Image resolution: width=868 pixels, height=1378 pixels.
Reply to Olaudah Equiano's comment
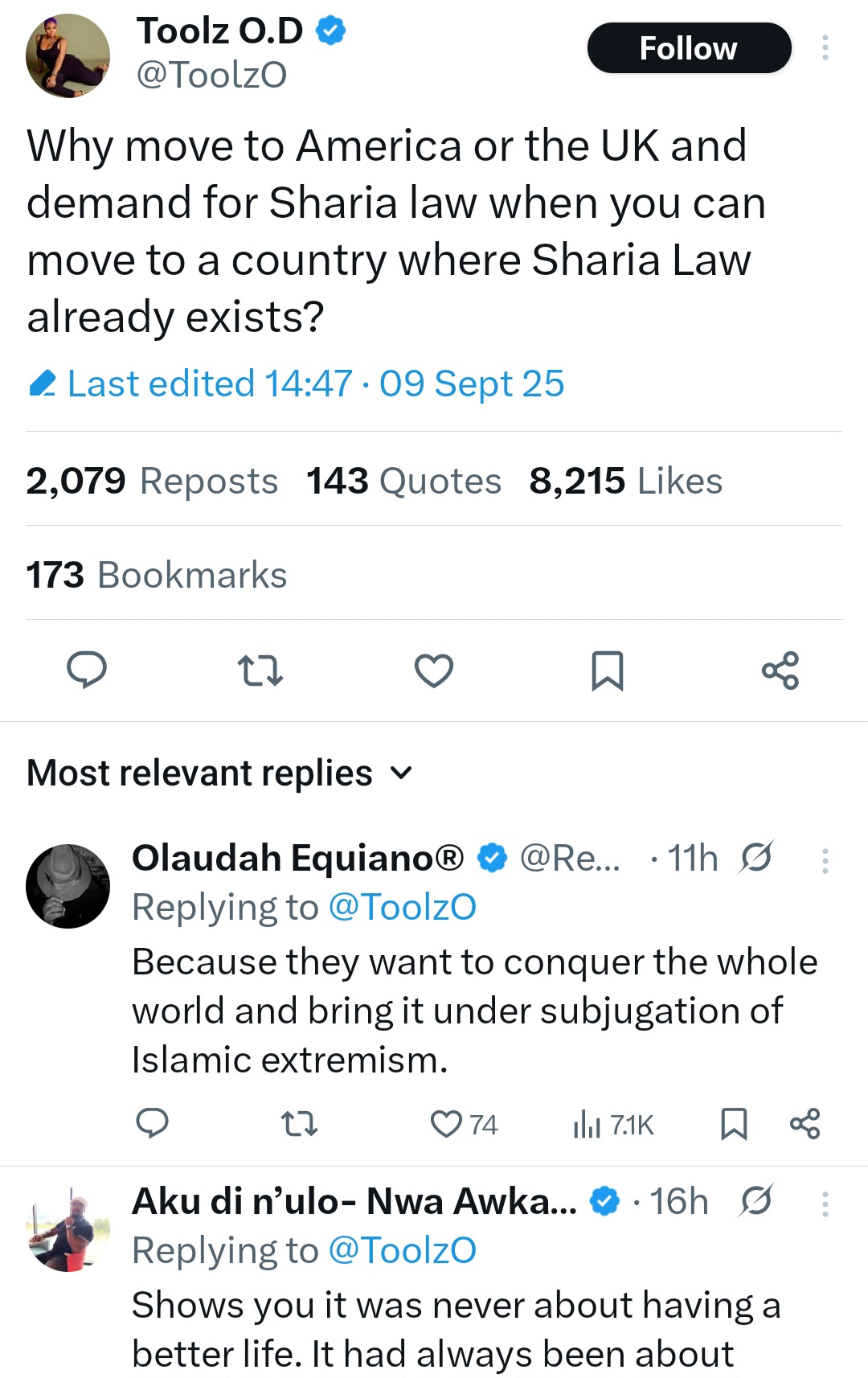(x=152, y=1124)
